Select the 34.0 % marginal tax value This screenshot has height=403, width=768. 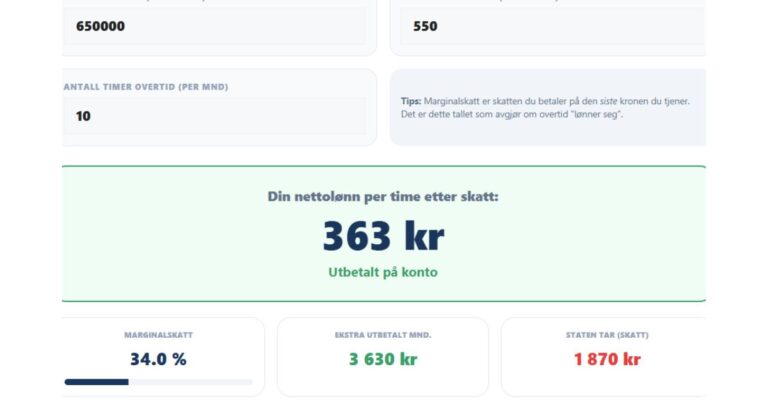[158, 359]
